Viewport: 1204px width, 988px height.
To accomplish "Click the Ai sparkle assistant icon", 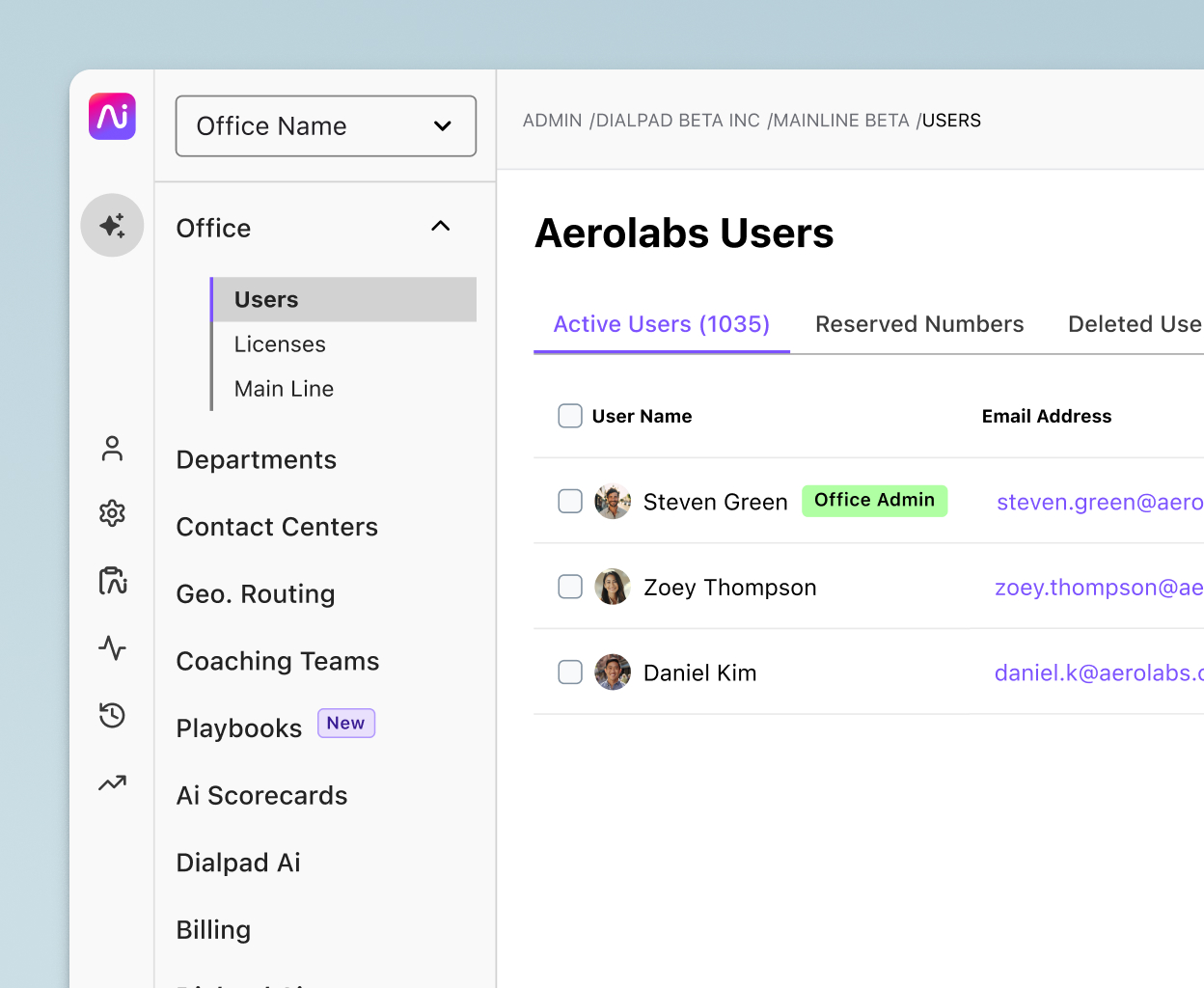I will pos(112,225).
